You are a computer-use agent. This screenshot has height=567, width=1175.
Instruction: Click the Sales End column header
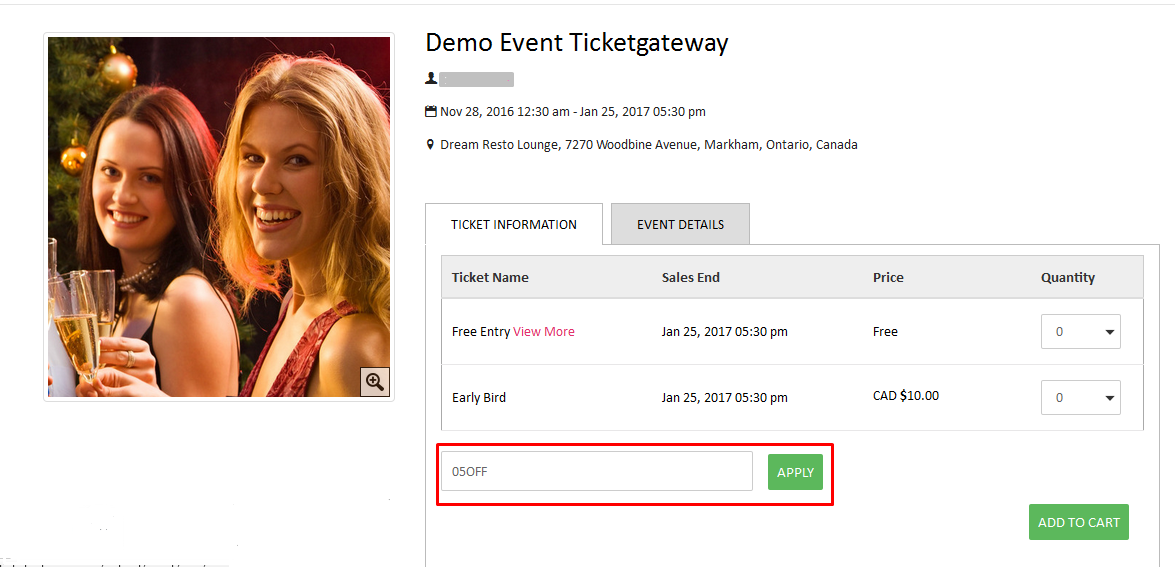click(x=690, y=278)
